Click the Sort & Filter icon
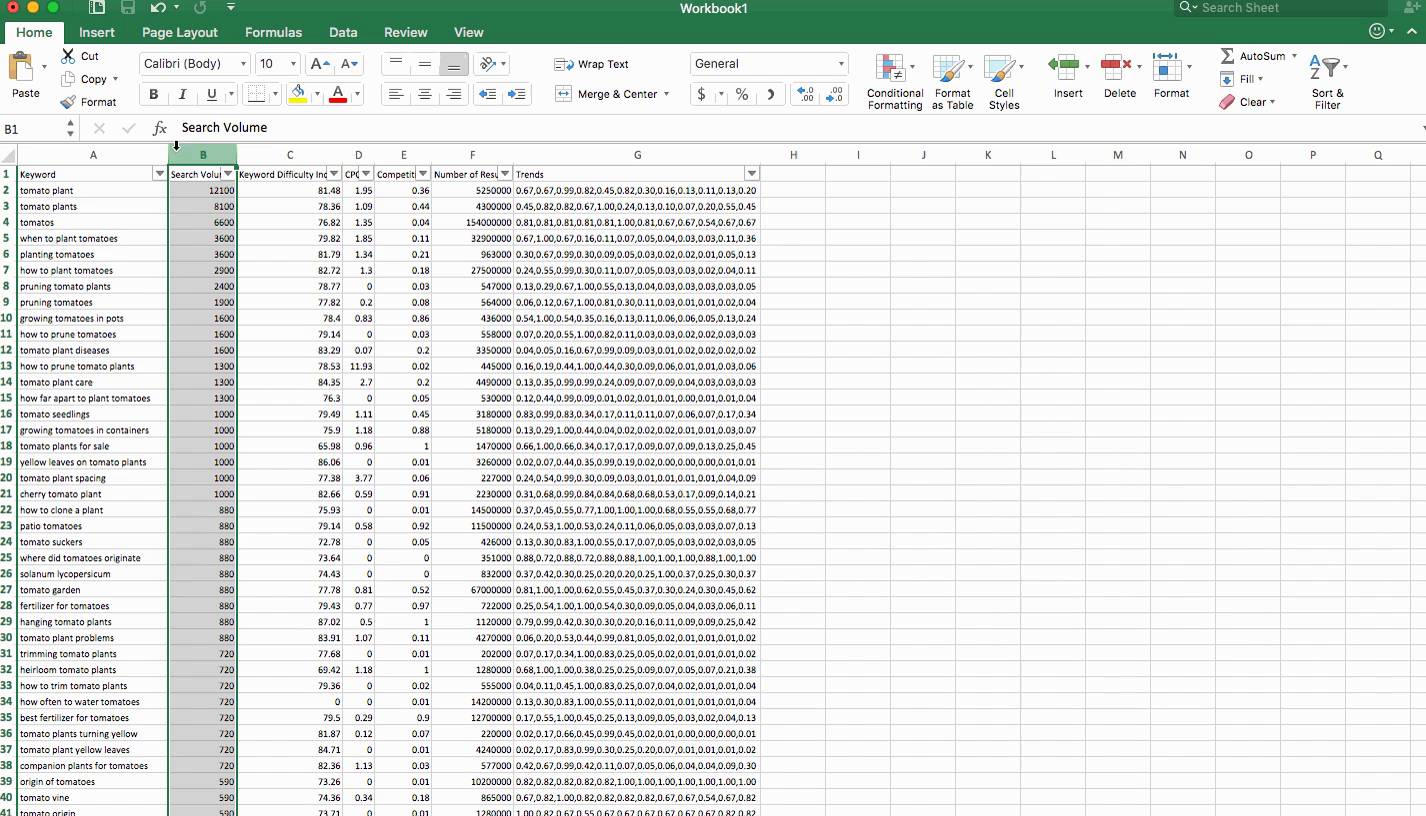 coord(1327,69)
